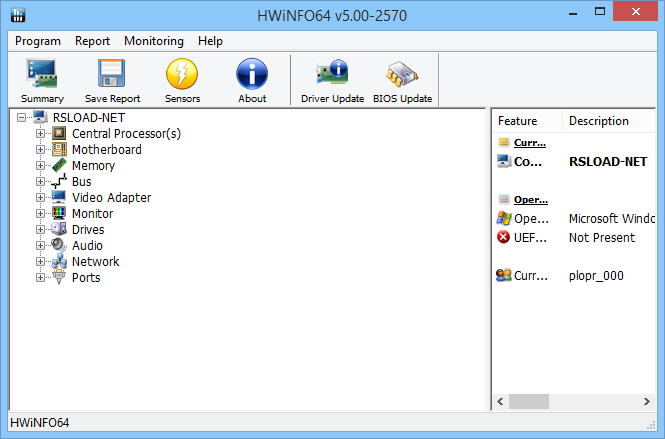Screen dimensions: 665x439
Task: Expand the Motherboard node
Action: pyautogui.click(x=40, y=150)
